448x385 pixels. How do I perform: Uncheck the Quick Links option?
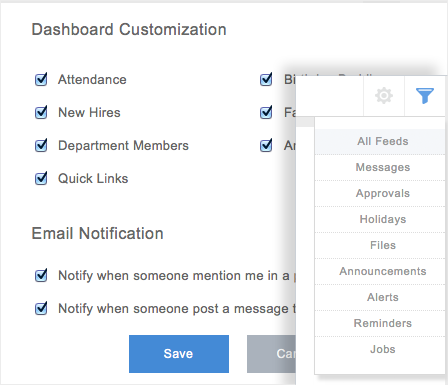(x=41, y=178)
